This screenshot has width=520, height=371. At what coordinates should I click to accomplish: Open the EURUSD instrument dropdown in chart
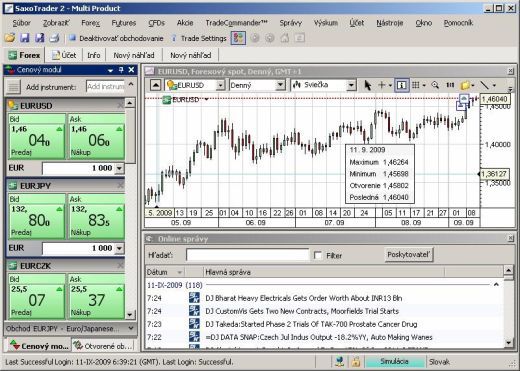[x=220, y=85]
